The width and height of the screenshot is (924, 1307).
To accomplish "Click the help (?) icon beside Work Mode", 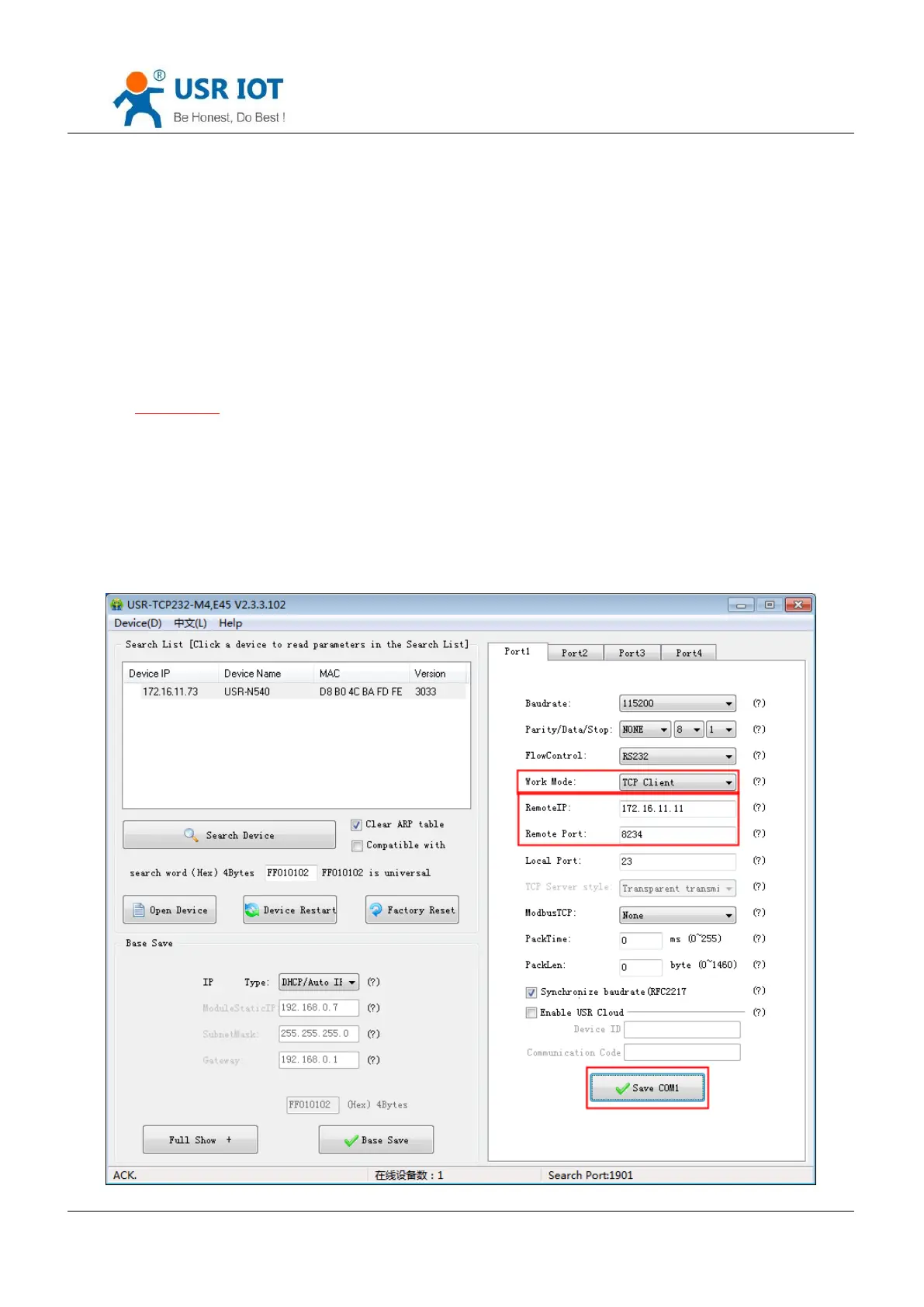I will point(759,782).
